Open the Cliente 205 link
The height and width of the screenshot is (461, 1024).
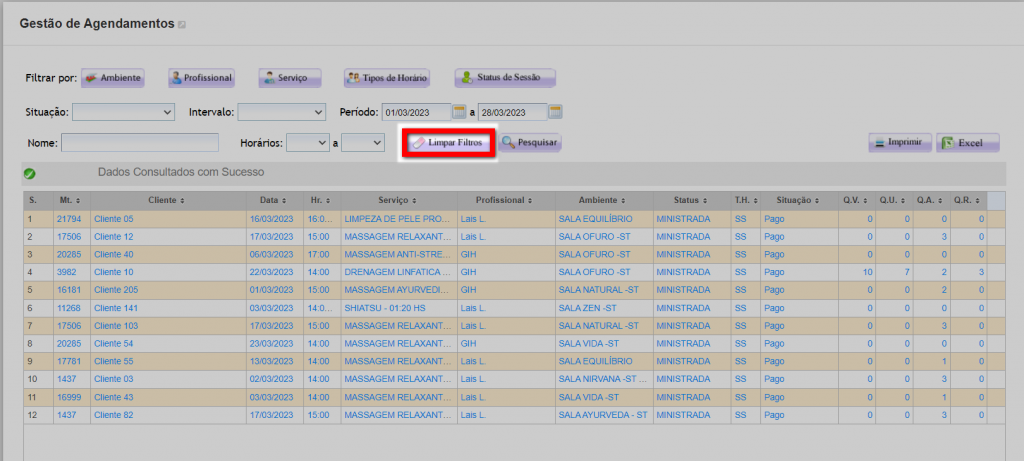click(x=116, y=291)
